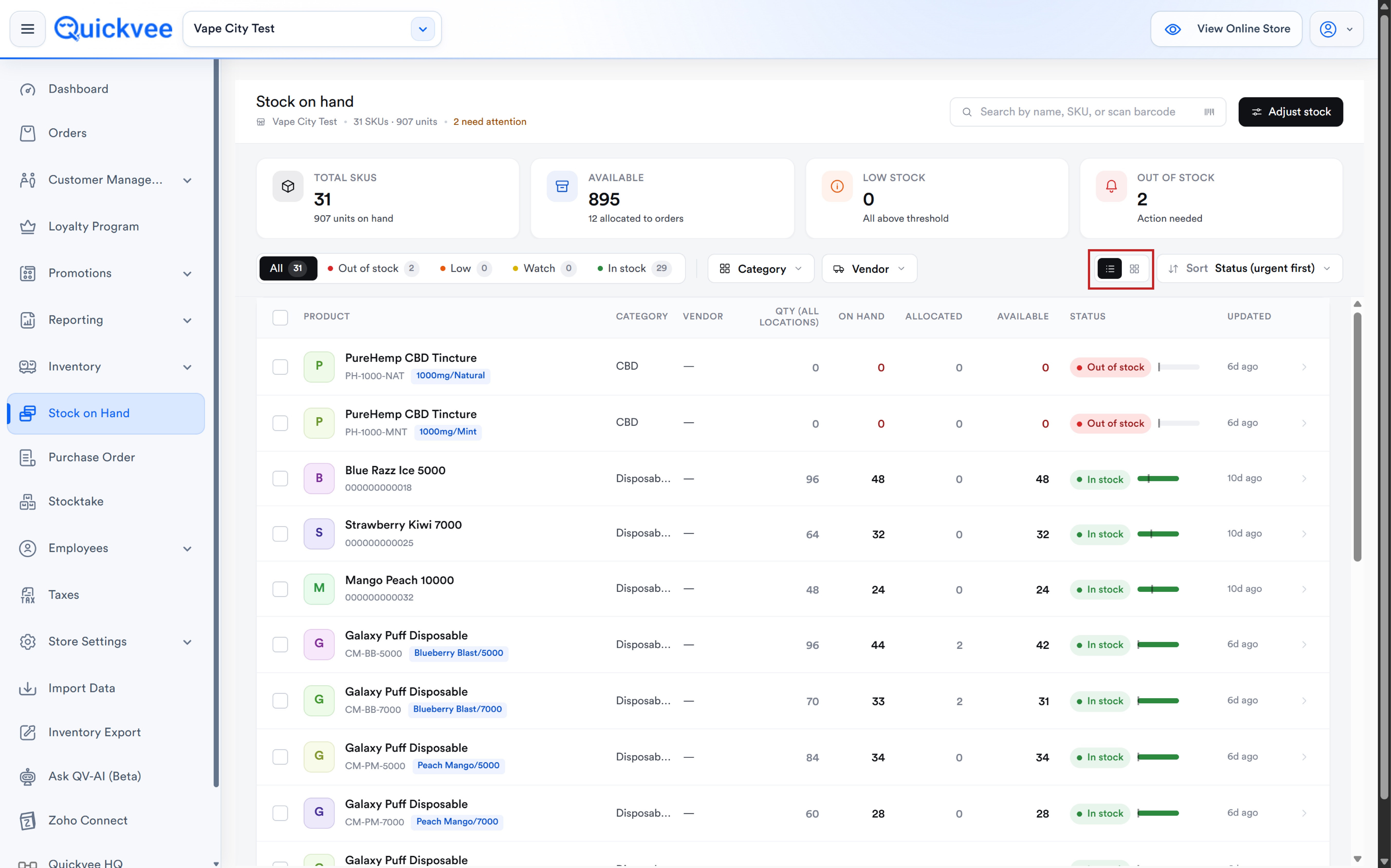Click the Ask QV-AI robot icon
The image size is (1391, 868).
click(27, 777)
